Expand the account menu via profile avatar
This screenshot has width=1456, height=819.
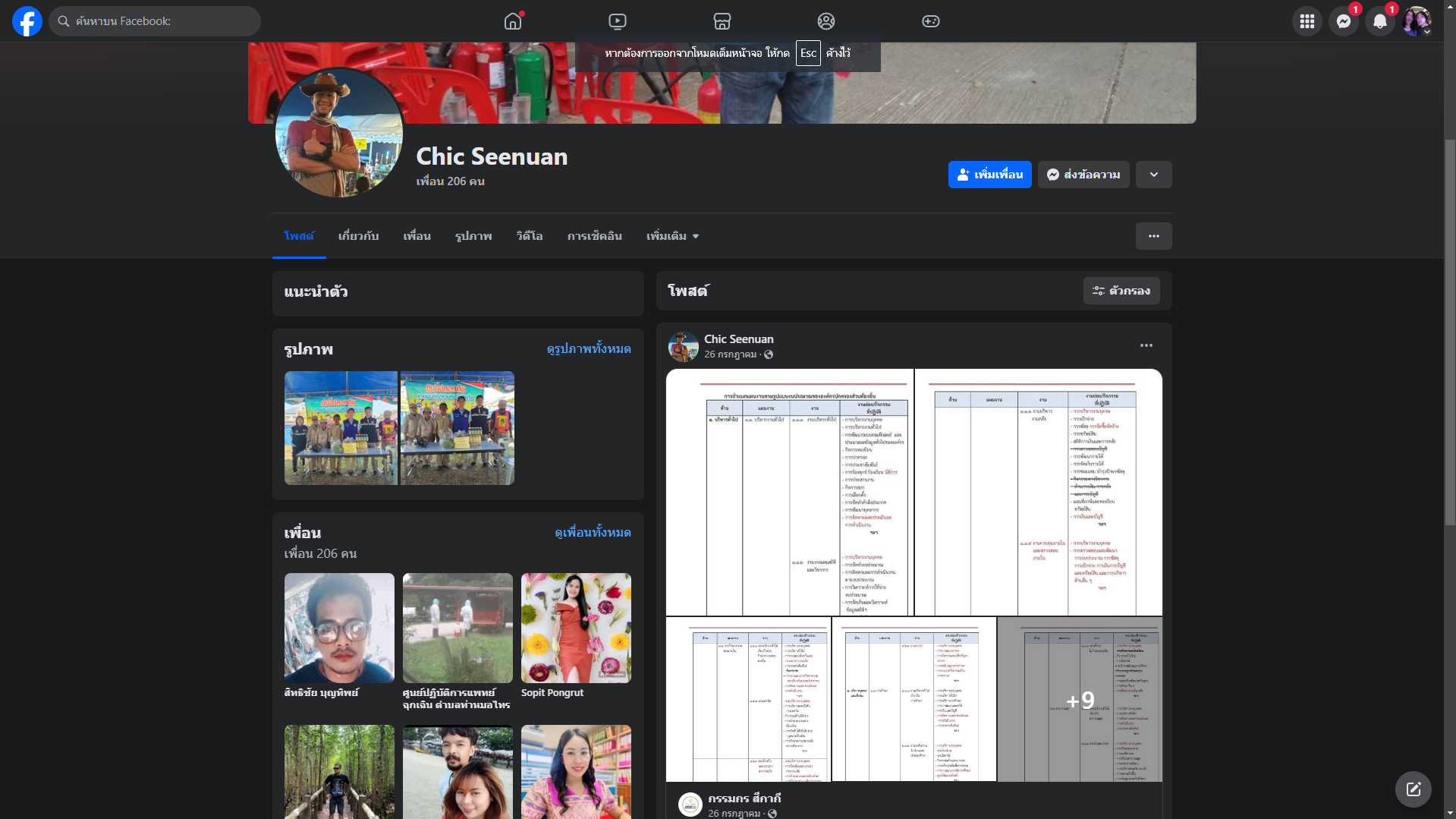pos(1417,21)
